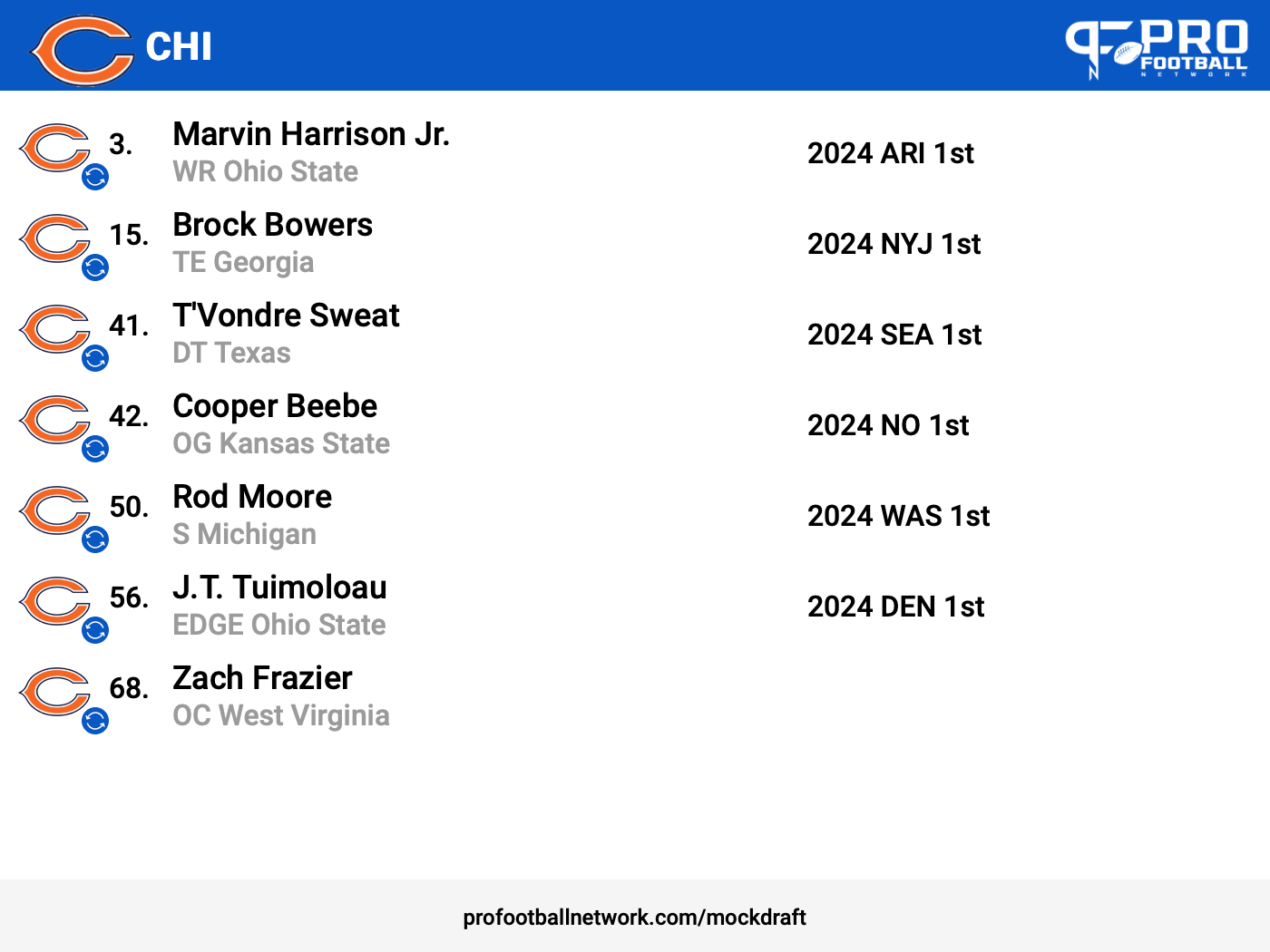This screenshot has height=952, width=1270.
Task: Click the 2024 ARI 1st future pick
Action: 891,153
